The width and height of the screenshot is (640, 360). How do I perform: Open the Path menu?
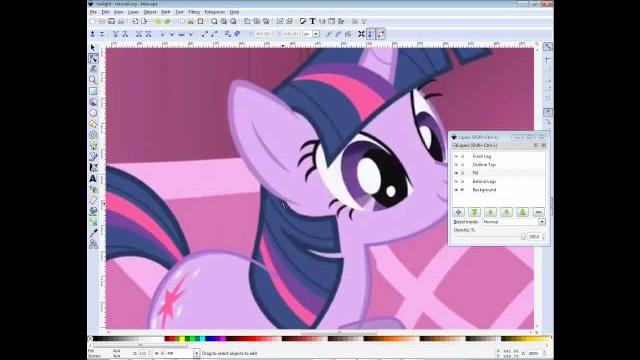pyautogui.click(x=165, y=12)
